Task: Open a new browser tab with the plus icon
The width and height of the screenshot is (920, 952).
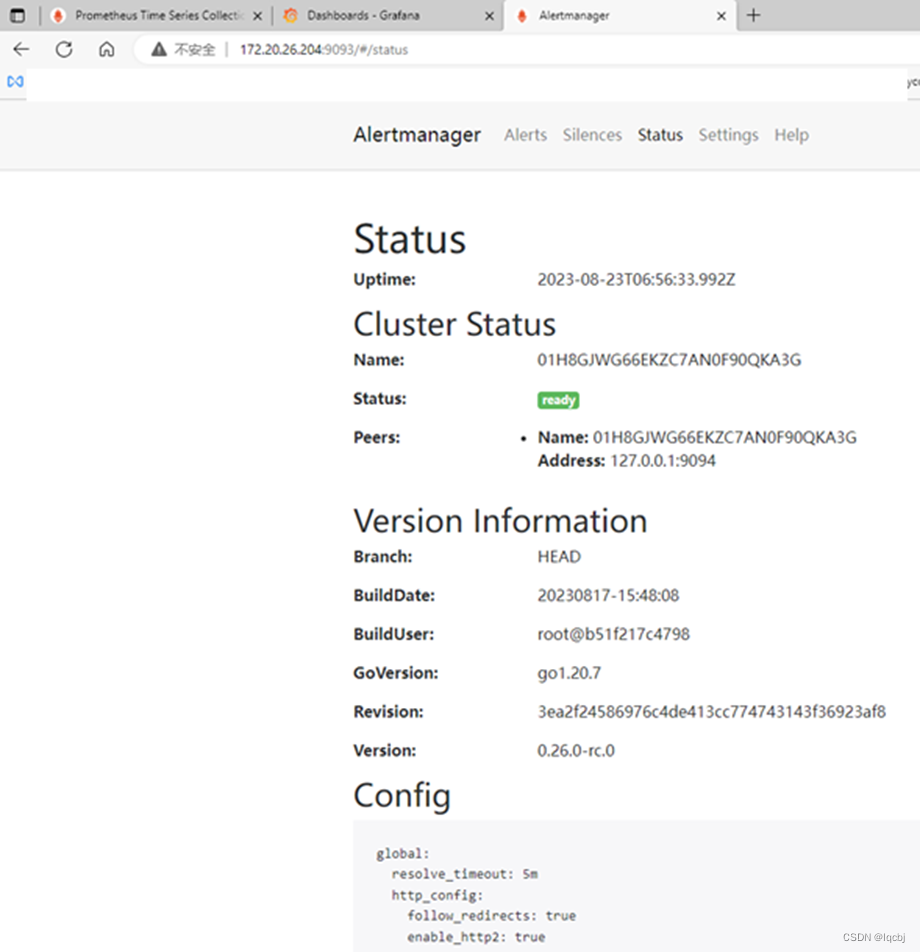Action: point(753,15)
